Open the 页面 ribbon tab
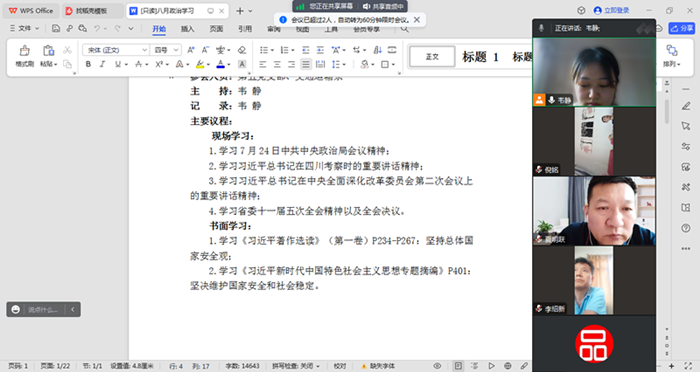Viewport: 700px width, 372px height. 216,29
